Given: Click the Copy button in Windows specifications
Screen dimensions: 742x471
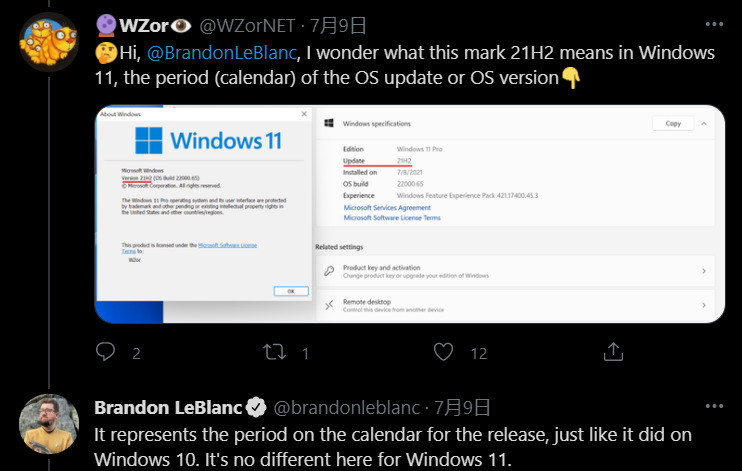Looking at the screenshot, I should point(672,123).
